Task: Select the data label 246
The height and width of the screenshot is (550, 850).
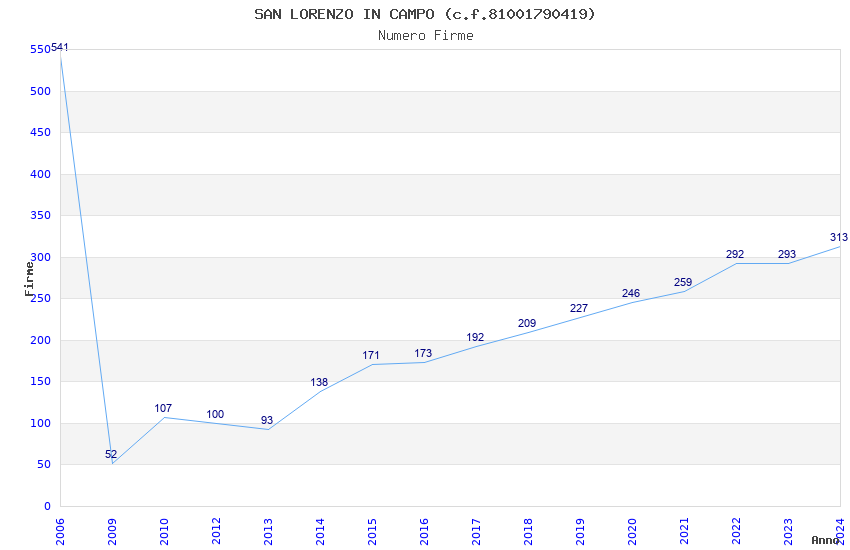Action: (x=631, y=293)
